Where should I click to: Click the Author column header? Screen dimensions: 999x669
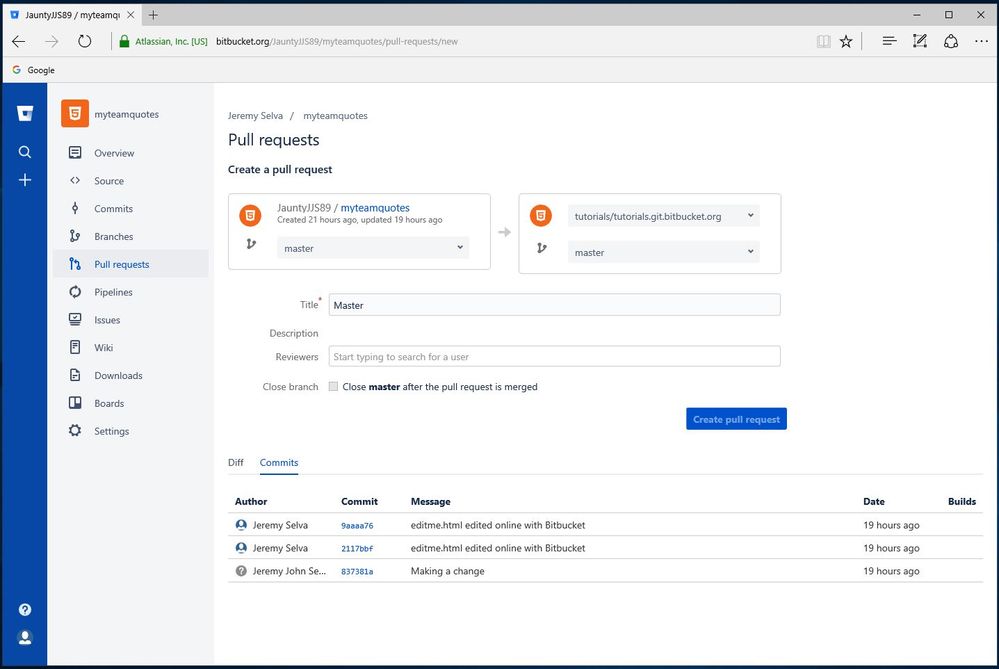[x=251, y=501]
